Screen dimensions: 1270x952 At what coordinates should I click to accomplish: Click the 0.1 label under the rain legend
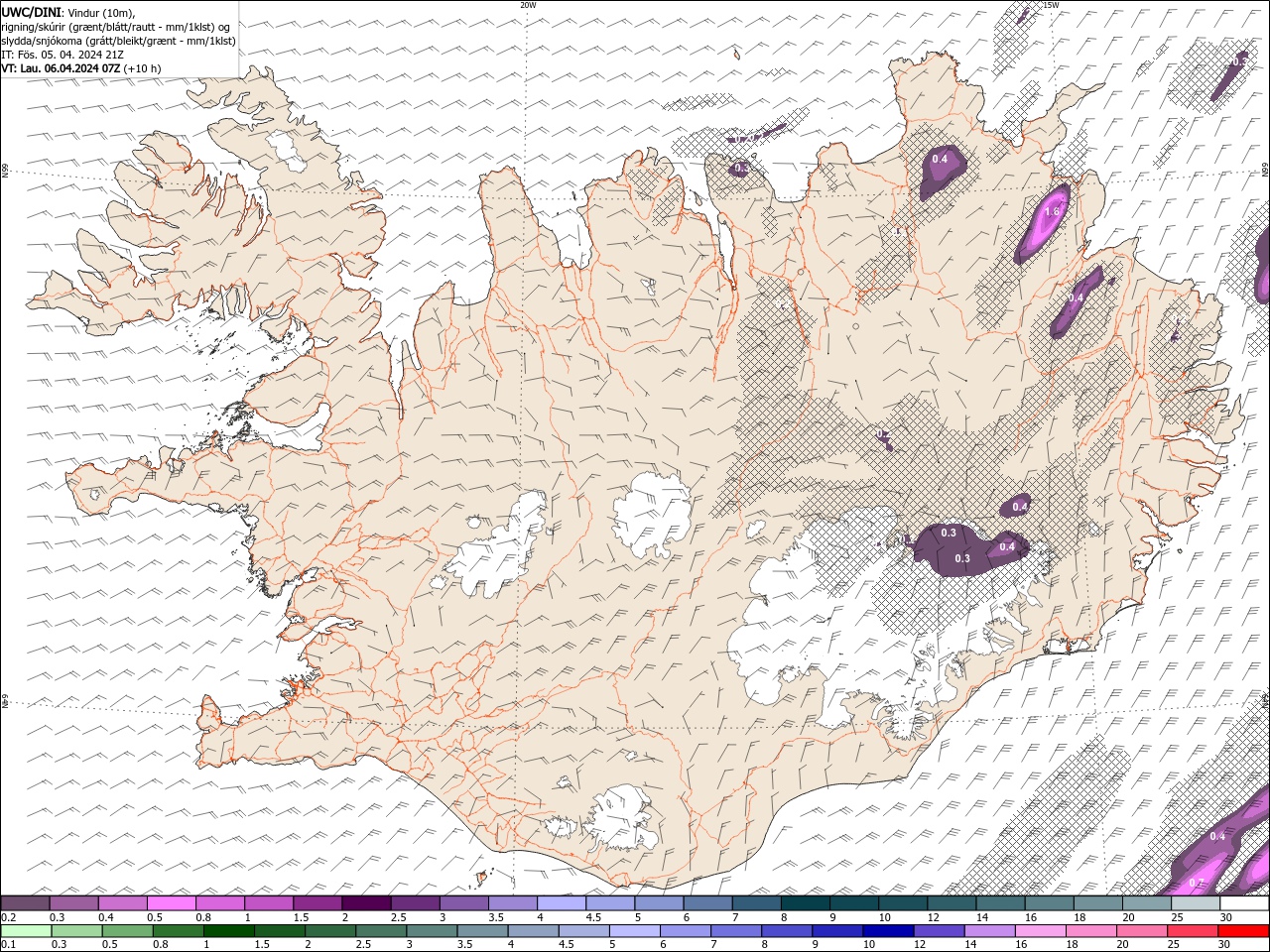(8, 945)
